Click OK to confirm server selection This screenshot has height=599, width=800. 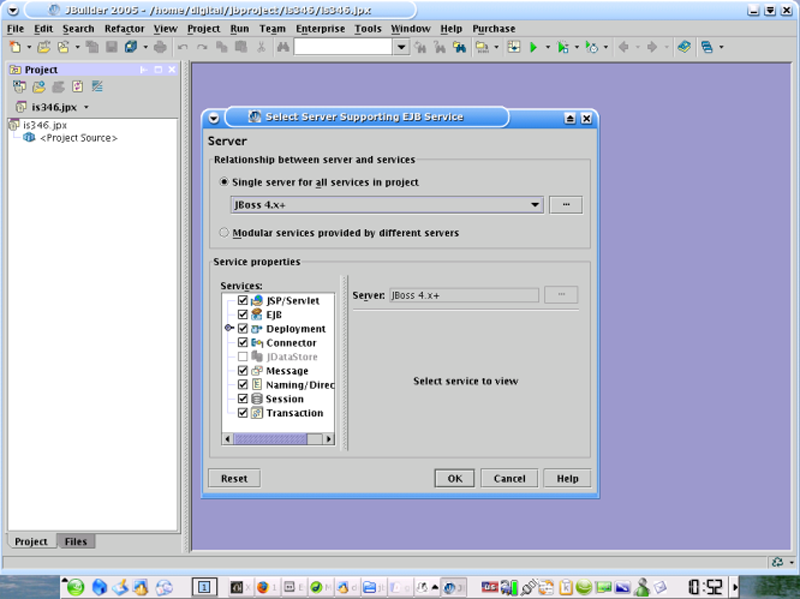(x=454, y=478)
